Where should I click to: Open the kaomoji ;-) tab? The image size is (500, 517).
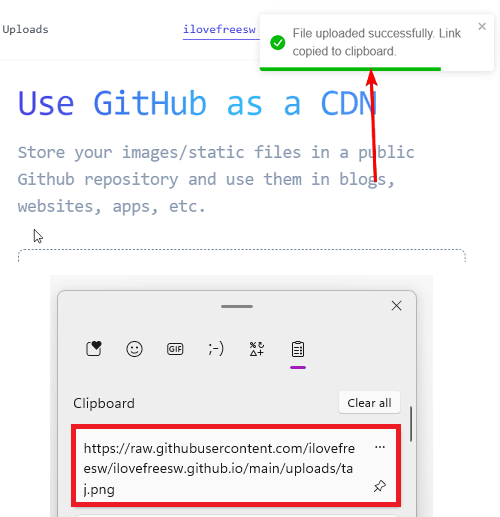coord(216,349)
